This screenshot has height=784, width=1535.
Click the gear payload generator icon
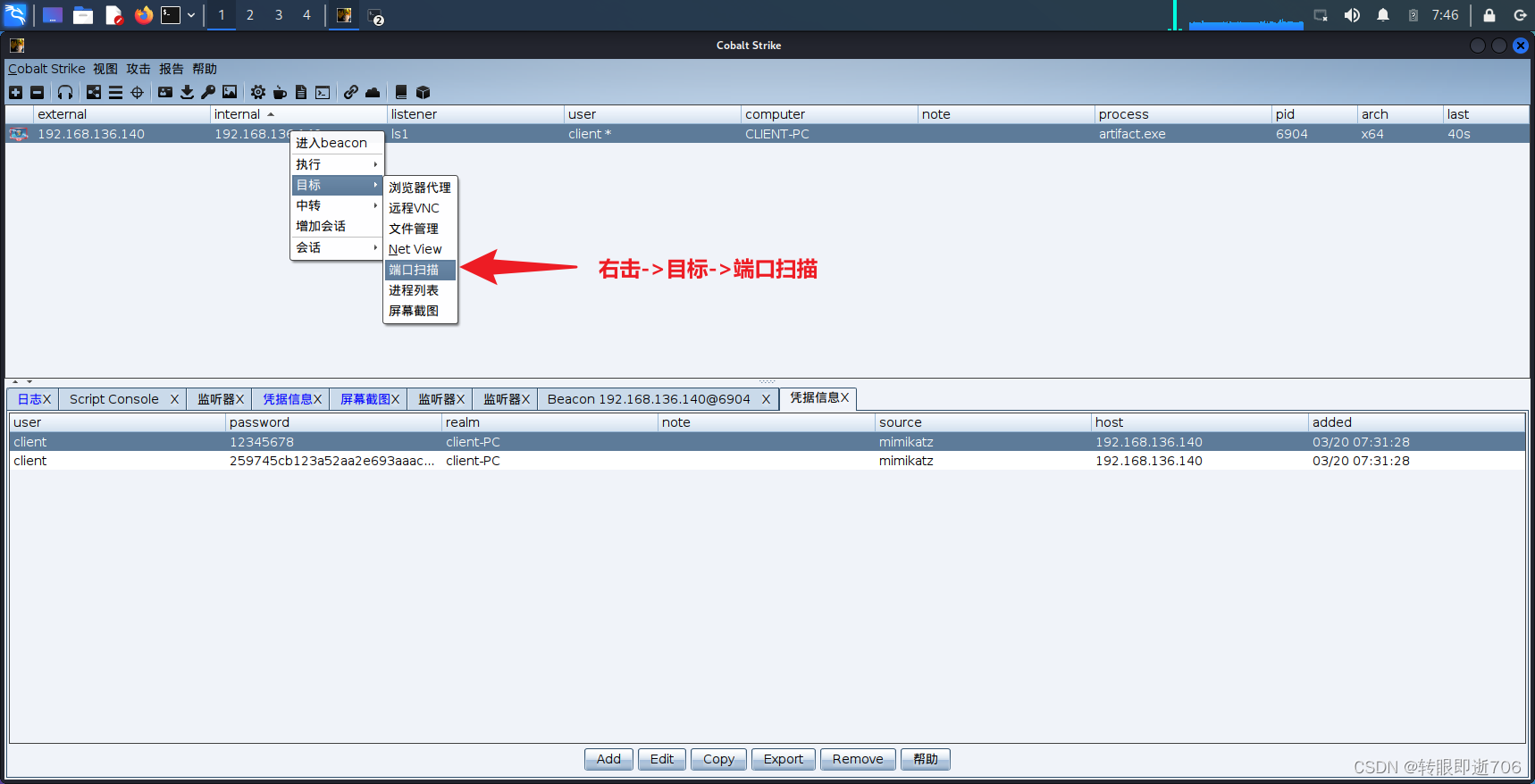click(258, 92)
